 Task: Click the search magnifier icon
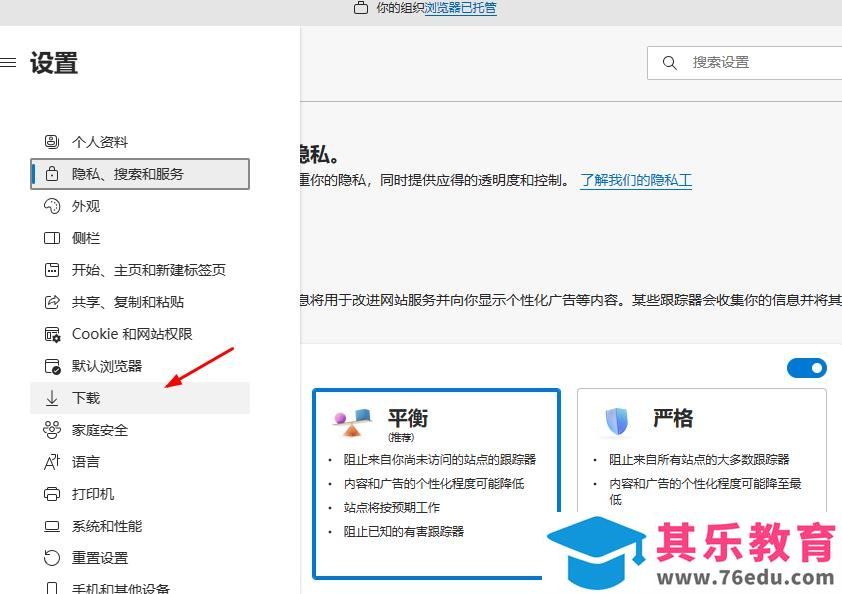point(670,63)
